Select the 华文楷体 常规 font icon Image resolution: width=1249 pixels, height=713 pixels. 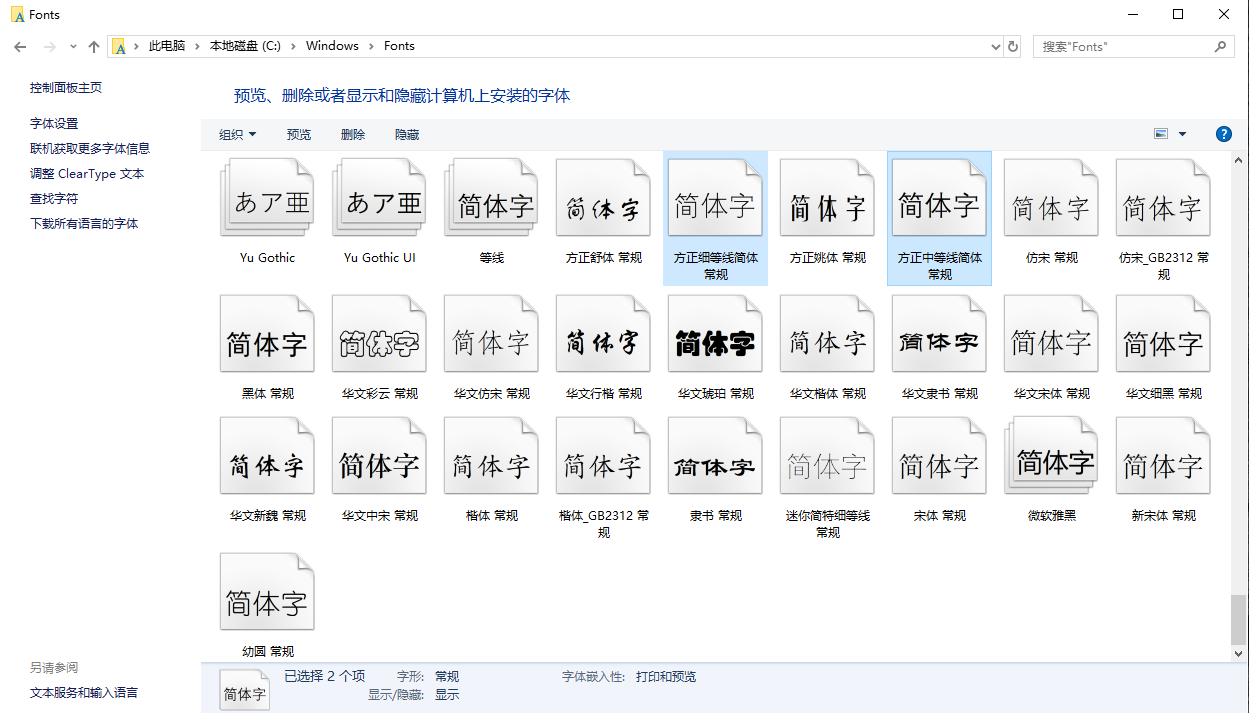(x=827, y=334)
